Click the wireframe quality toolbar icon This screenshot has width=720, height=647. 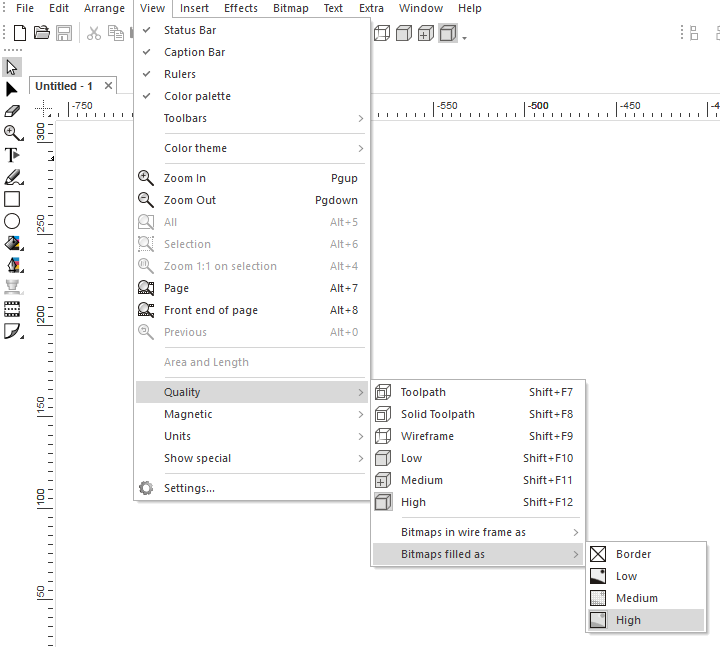(382, 34)
